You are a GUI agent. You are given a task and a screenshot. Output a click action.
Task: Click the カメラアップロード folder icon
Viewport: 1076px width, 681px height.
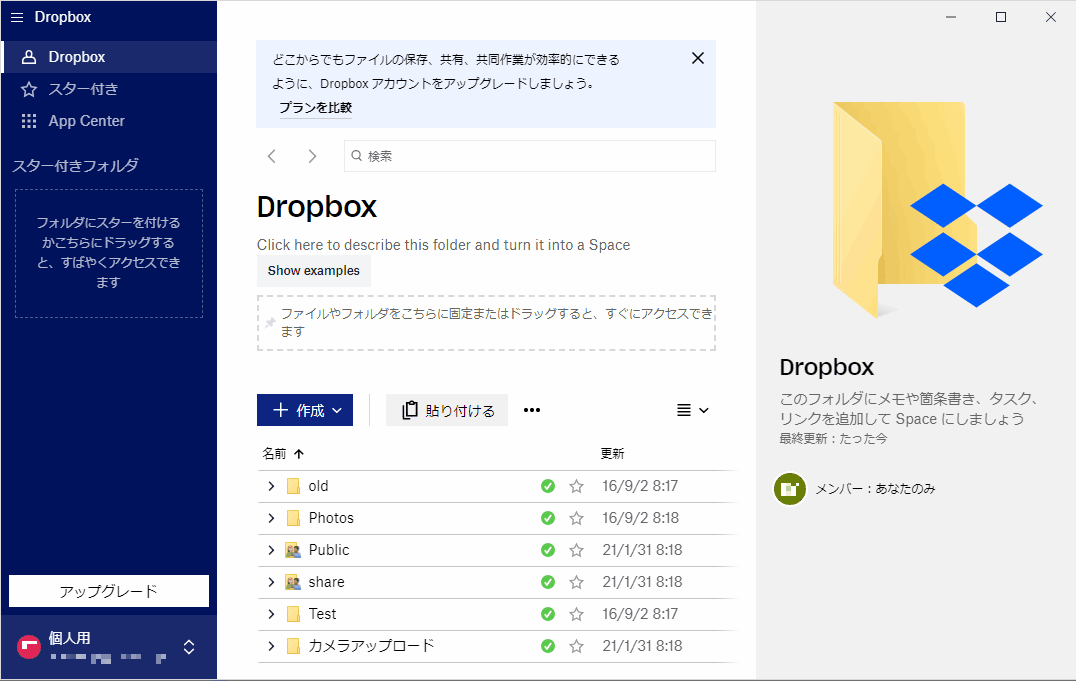coord(293,646)
